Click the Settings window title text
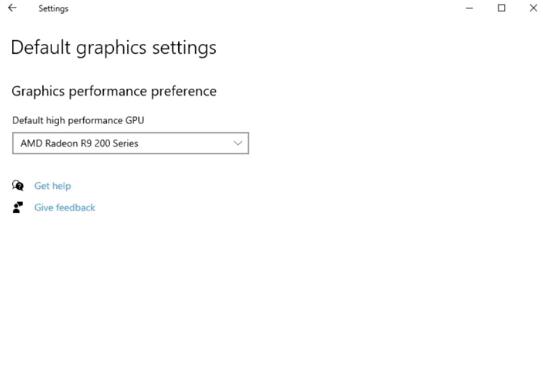 [x=53, y=9]
